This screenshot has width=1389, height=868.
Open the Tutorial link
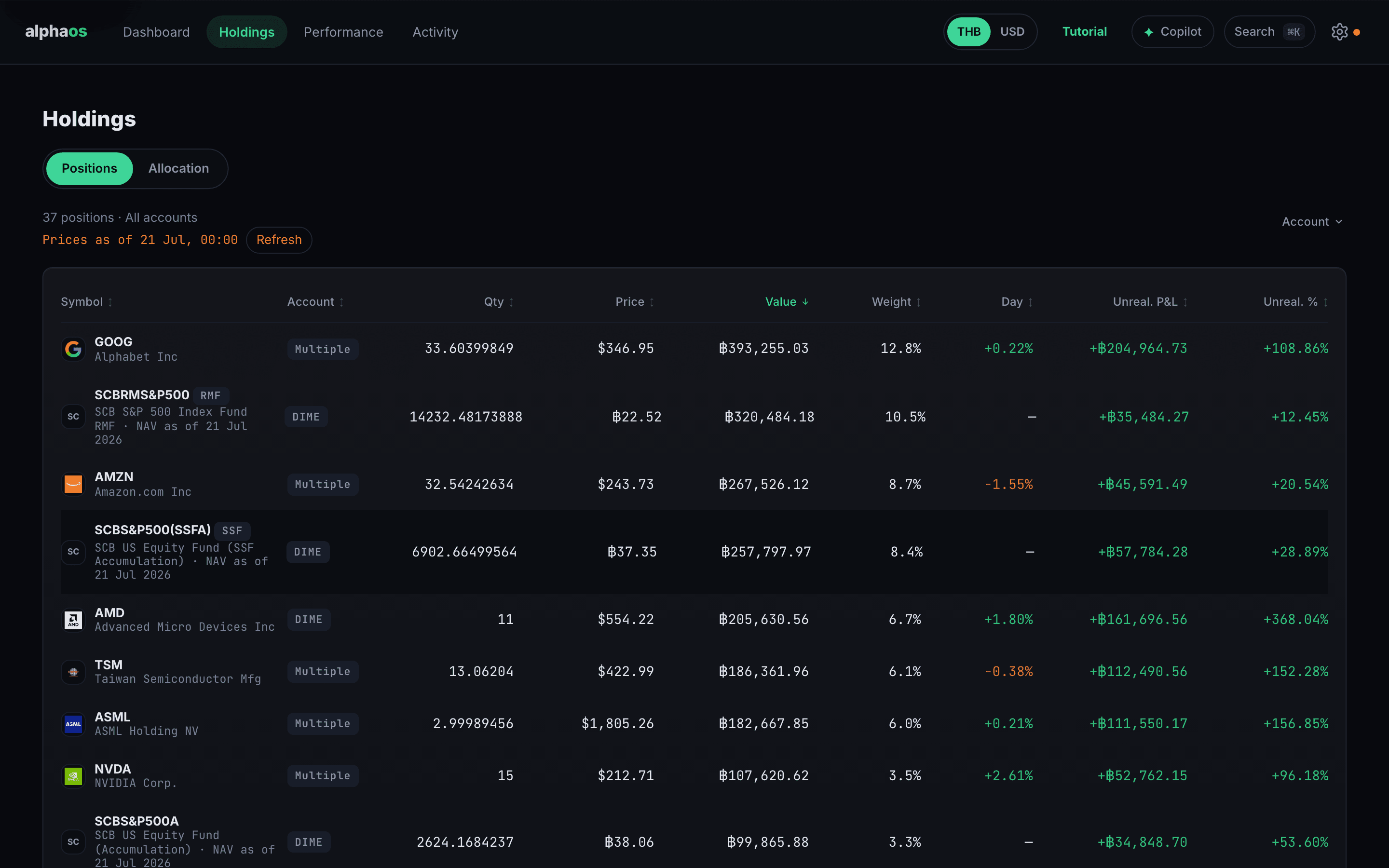tap(1084, 31)
